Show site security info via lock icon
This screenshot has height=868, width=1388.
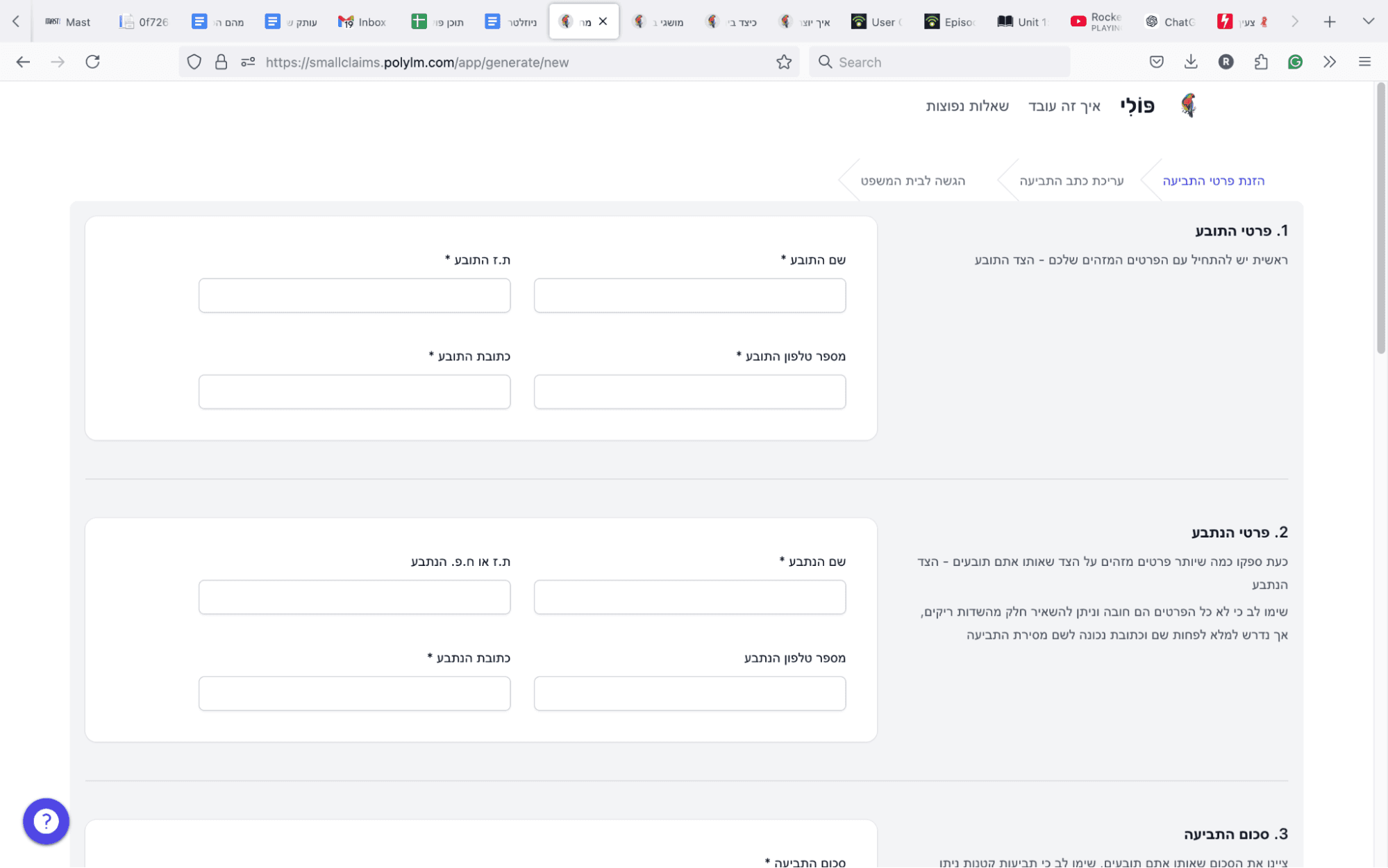pyautogui.click(x=221, y=62)
